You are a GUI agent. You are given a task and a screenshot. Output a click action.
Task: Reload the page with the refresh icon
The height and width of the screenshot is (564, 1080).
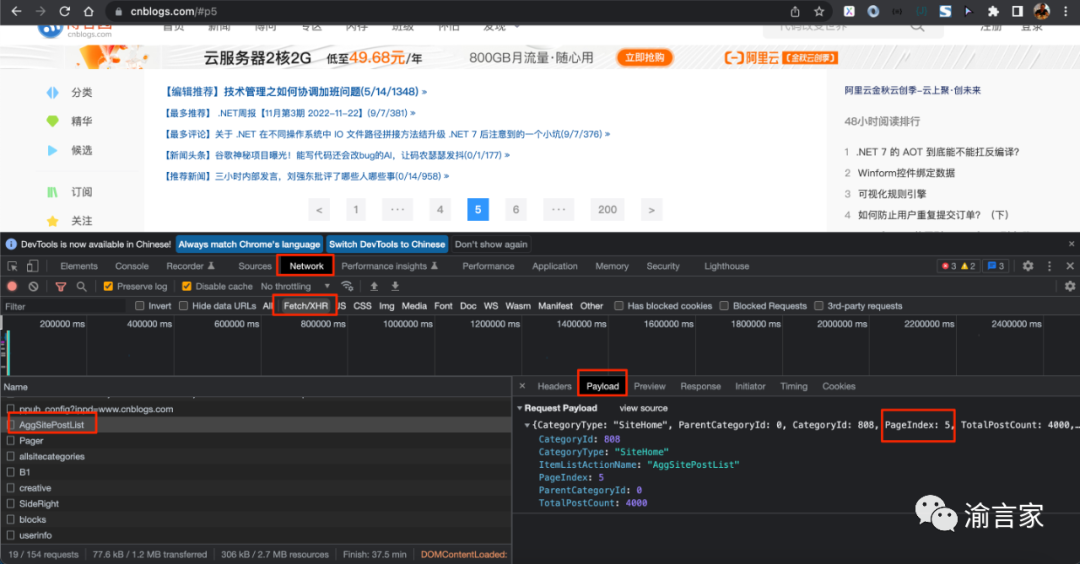[x=65, y=12]
